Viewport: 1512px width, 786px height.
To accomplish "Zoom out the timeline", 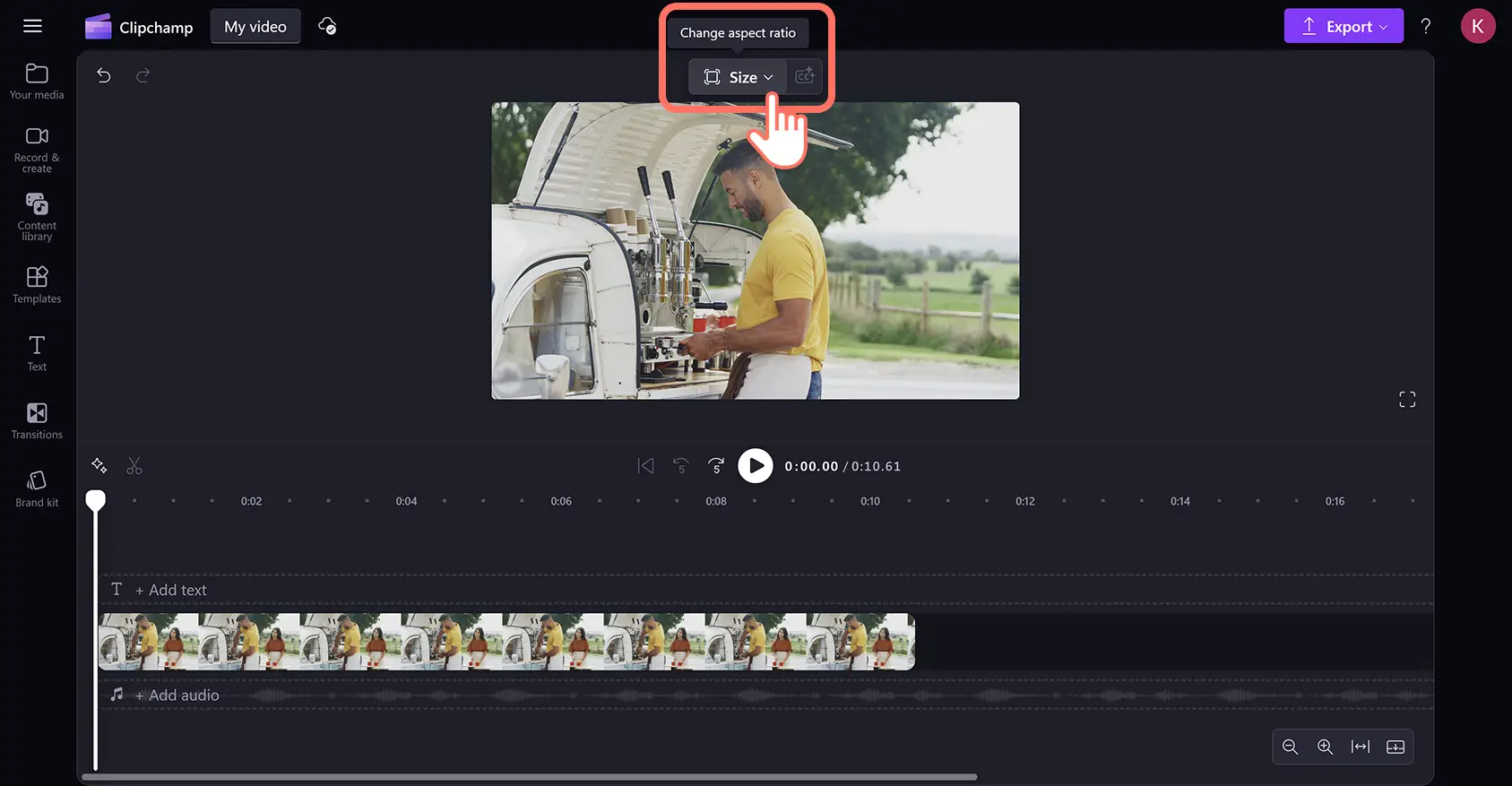I will pyautogui.click(x=1291, y=747).
